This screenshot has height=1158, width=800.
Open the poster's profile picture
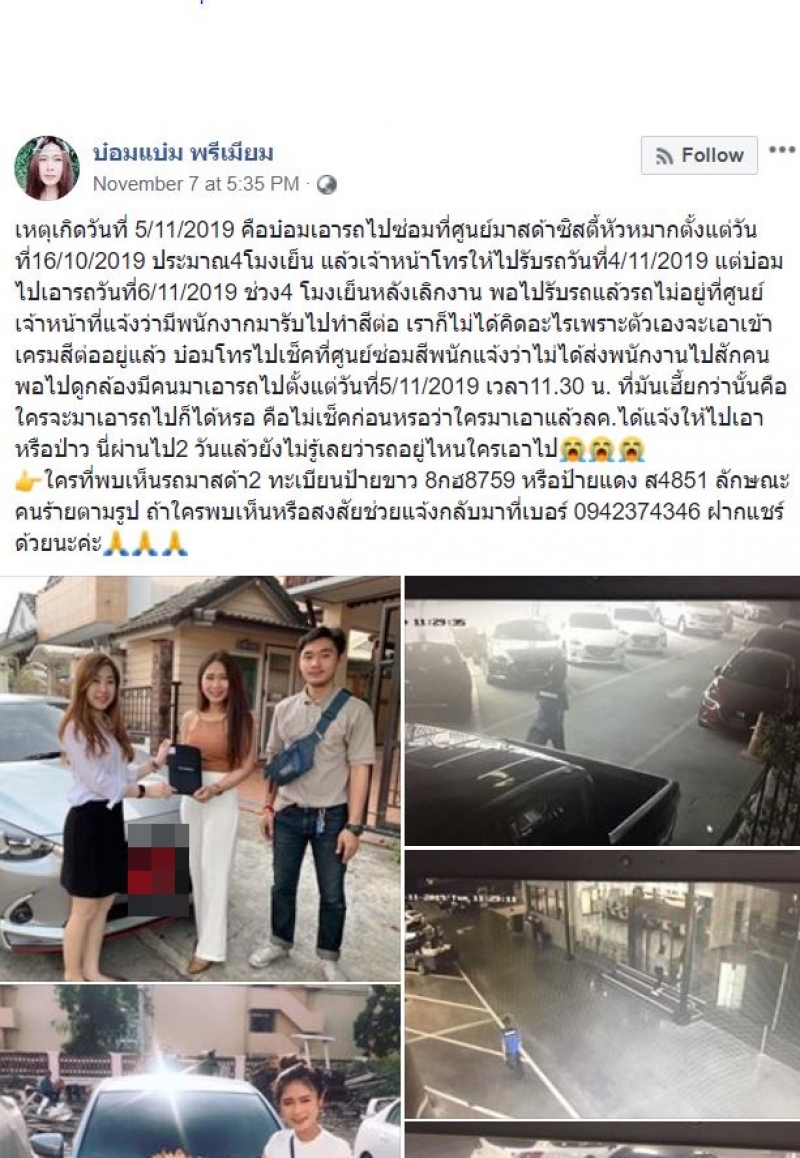[x=47, y=168]
